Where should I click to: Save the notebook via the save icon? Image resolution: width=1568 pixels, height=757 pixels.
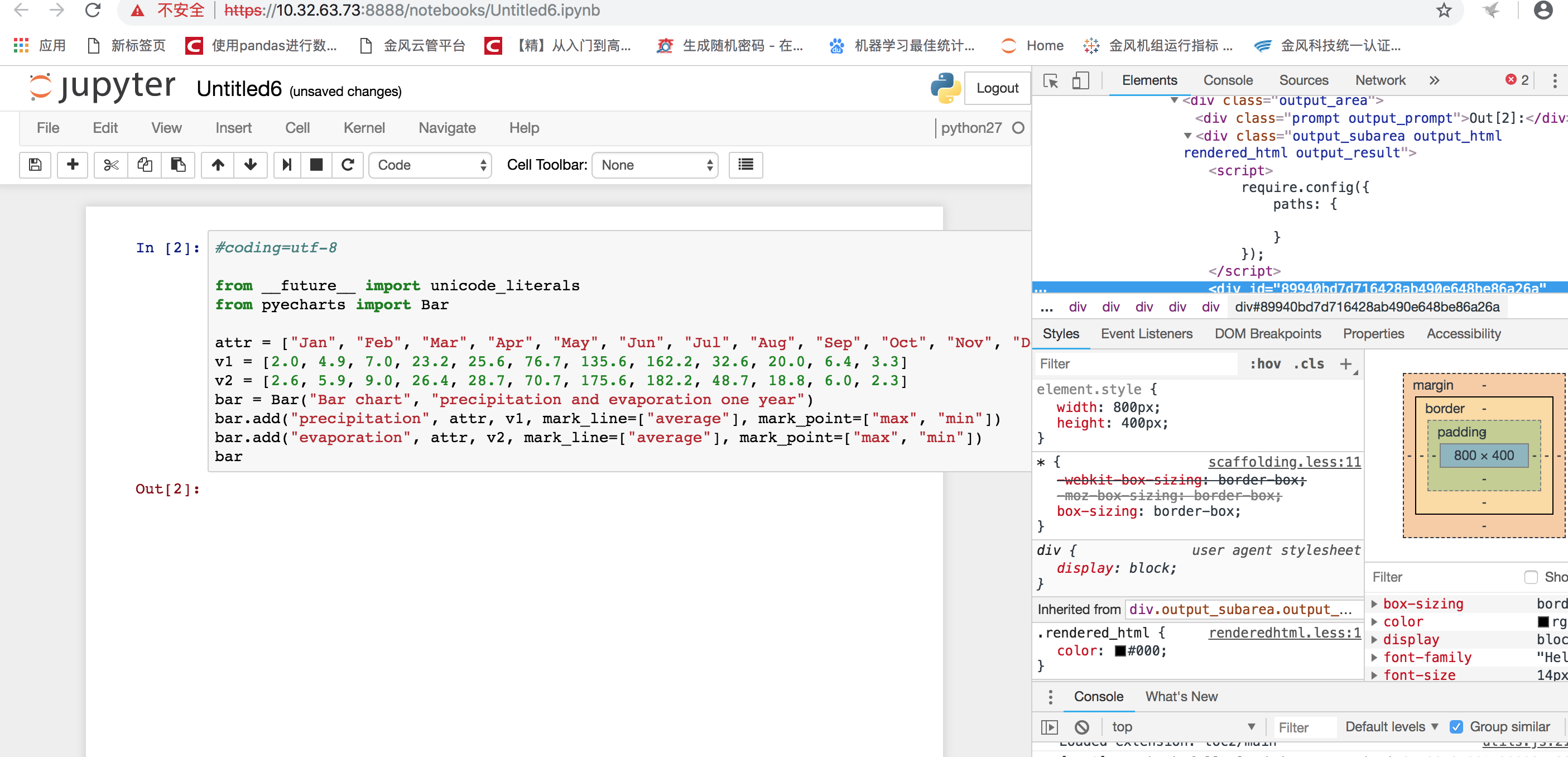(35, 165)
